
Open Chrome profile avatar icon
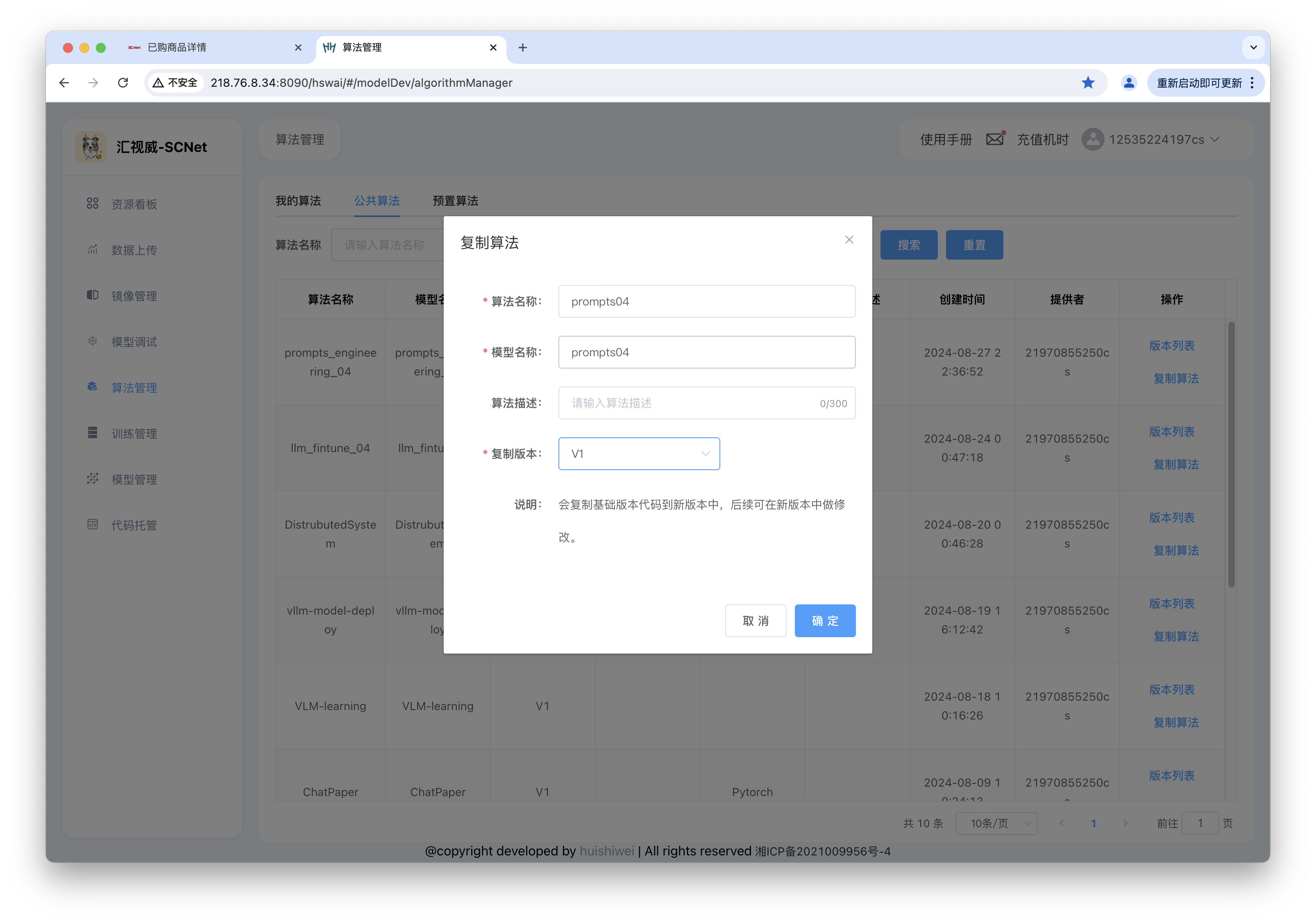pyautogui.click(x=1129, y=82)
